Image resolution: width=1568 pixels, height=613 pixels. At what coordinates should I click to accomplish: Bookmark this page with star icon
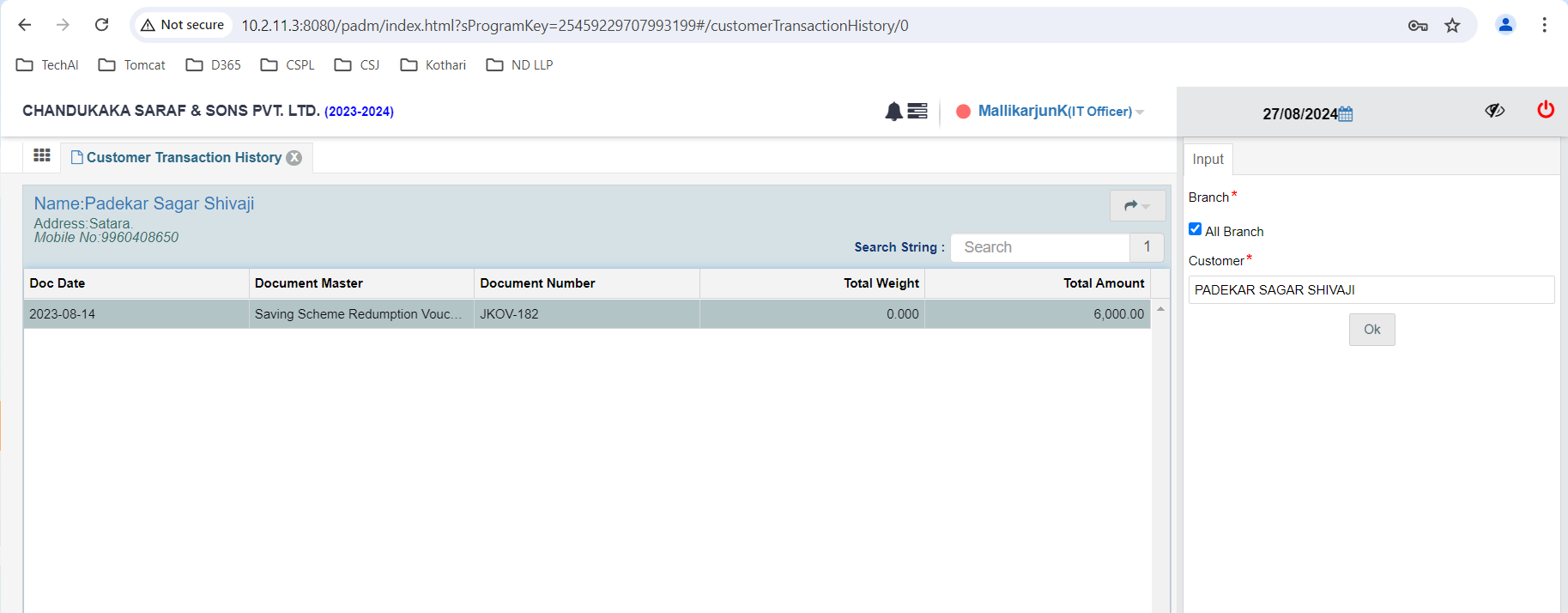(x=1452, y=26)
